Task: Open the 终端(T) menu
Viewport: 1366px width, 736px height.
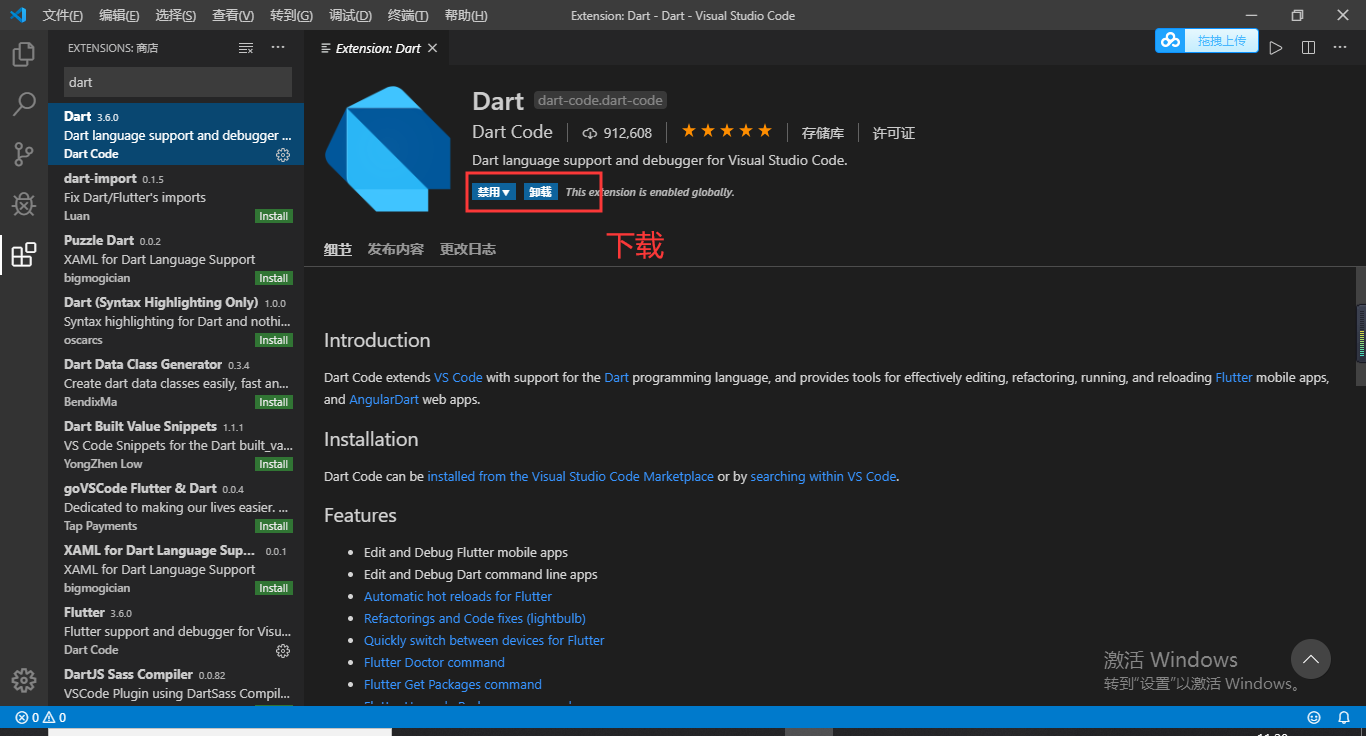Action: [x=408, y=15]
